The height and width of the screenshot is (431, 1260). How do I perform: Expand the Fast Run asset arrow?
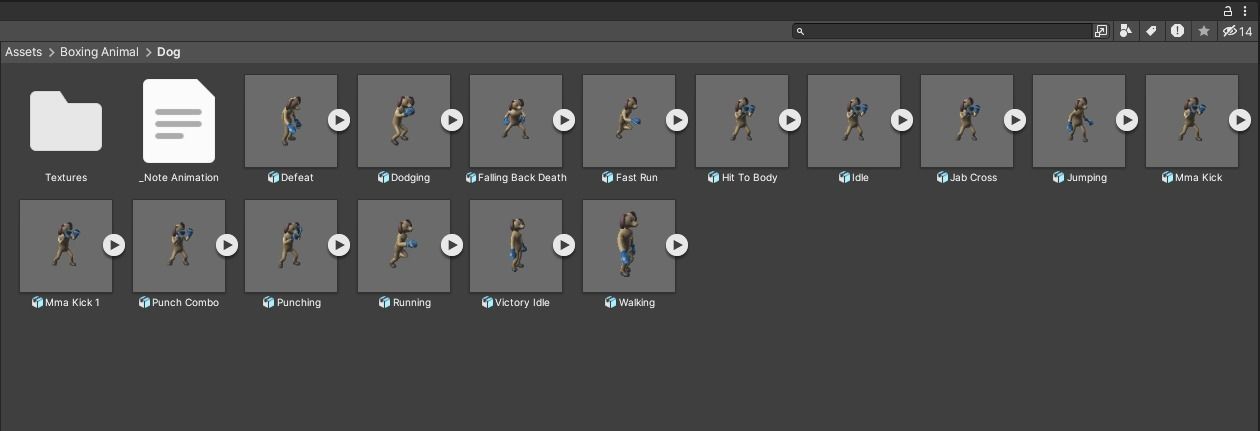[x=677, y=120]
